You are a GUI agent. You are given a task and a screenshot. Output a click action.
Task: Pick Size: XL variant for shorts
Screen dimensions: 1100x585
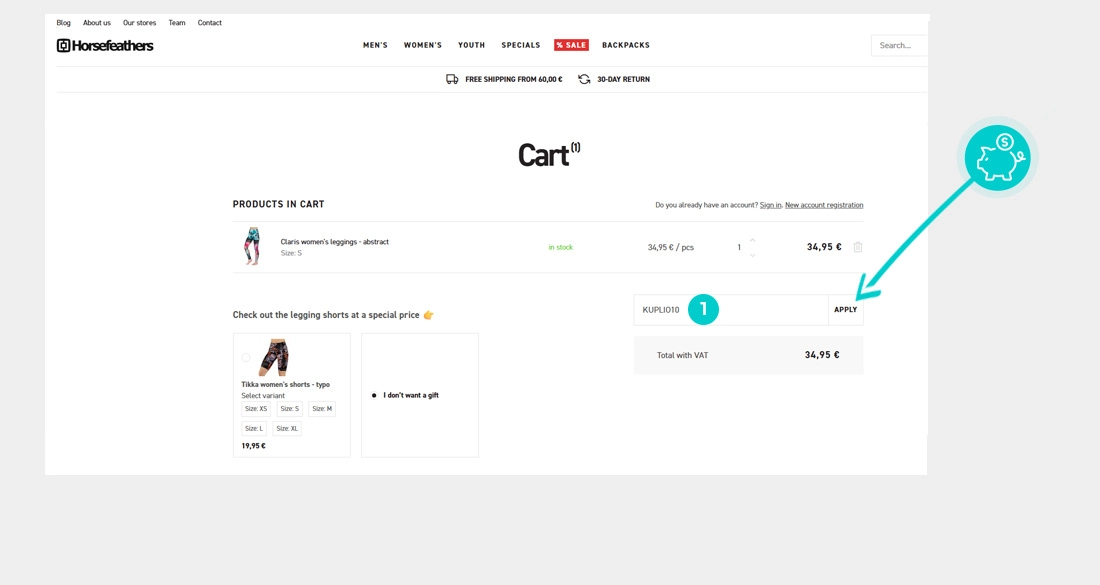point(287,429)
